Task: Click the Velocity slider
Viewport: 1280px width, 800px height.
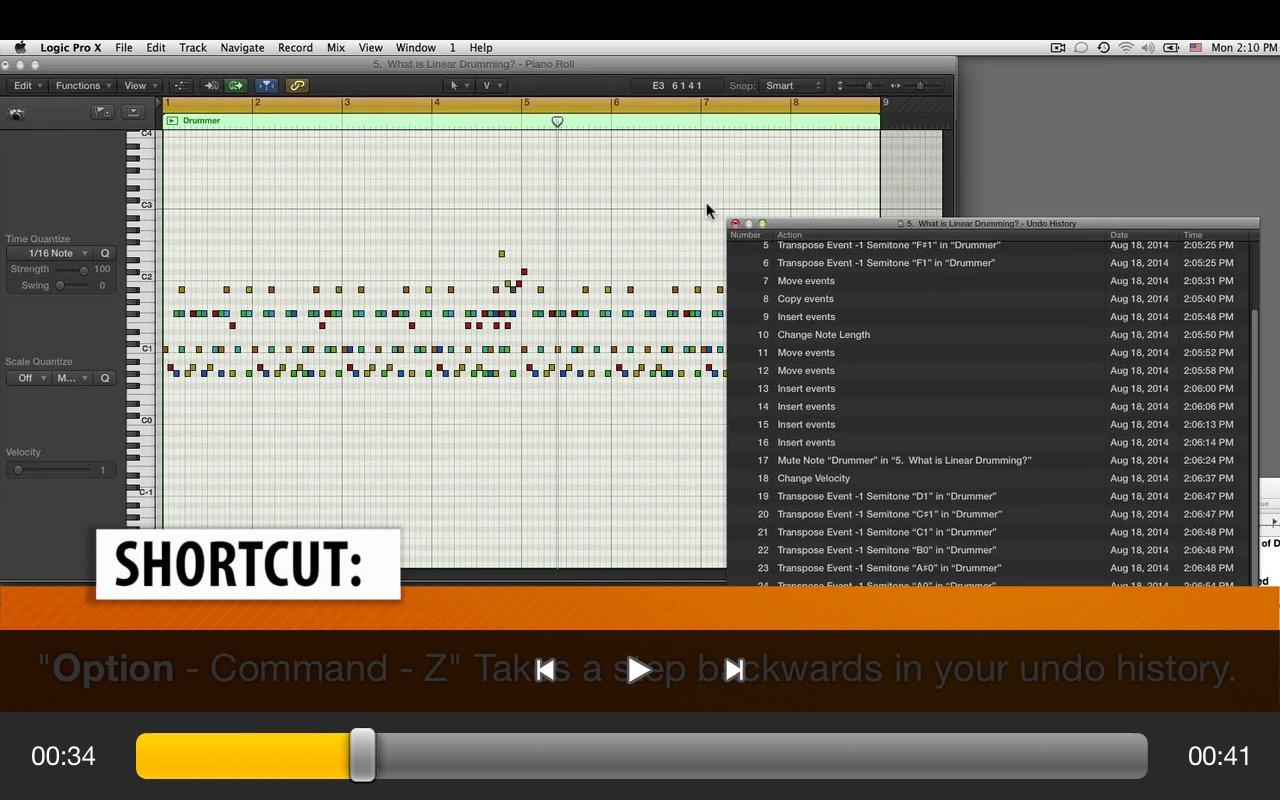Action: point(52,470)
